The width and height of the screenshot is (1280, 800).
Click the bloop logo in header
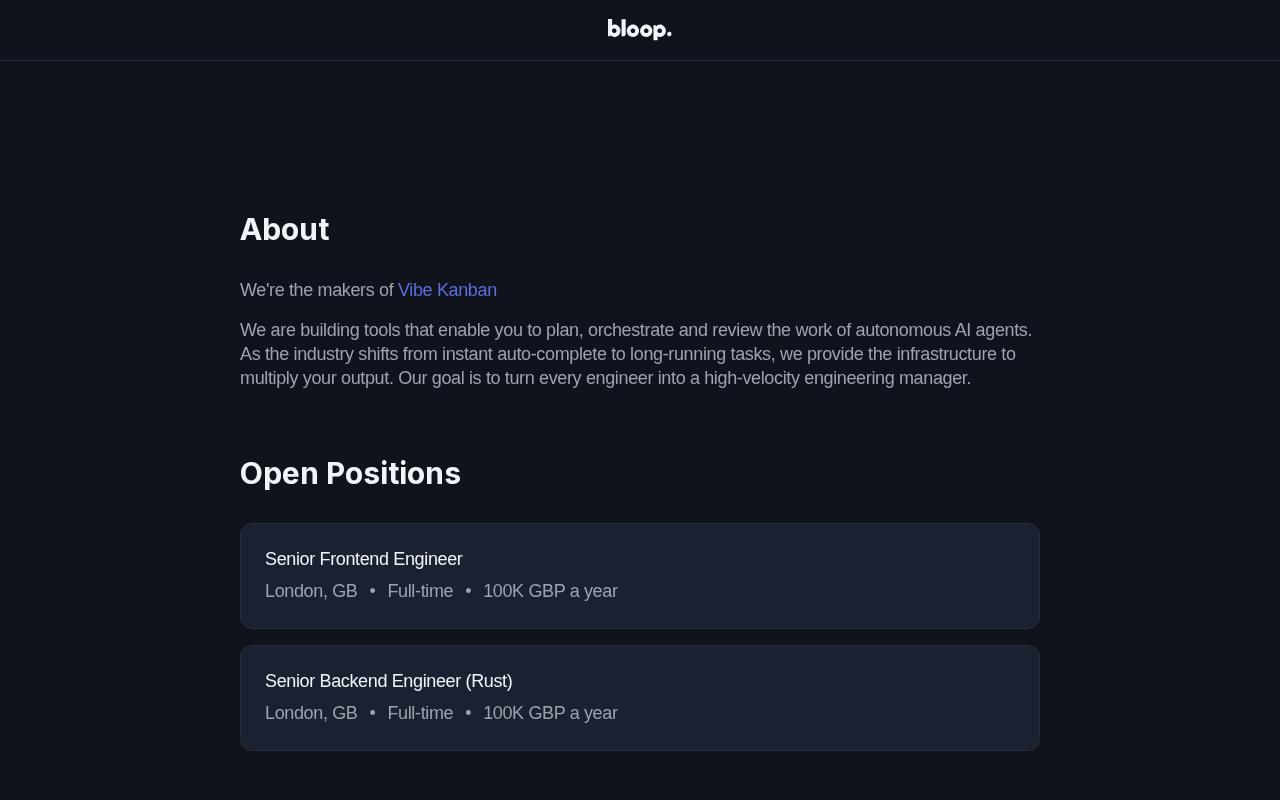639,30
